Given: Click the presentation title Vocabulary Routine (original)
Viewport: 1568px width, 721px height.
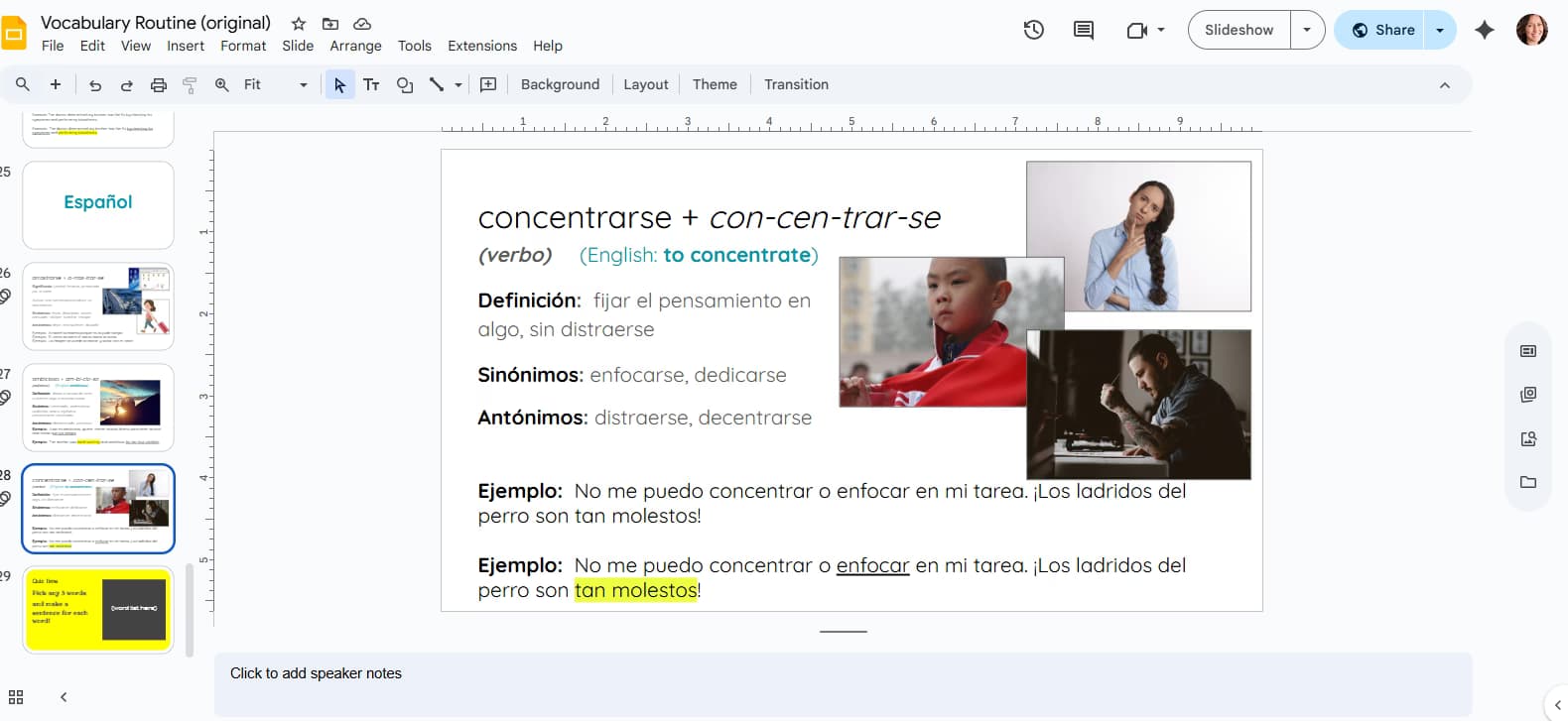Looking at the screenshot, I should tap(156, 23).
